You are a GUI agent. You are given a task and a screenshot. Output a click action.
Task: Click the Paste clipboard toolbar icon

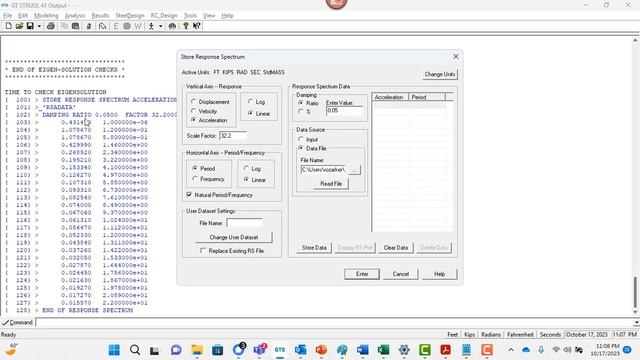tap(76, 26)
